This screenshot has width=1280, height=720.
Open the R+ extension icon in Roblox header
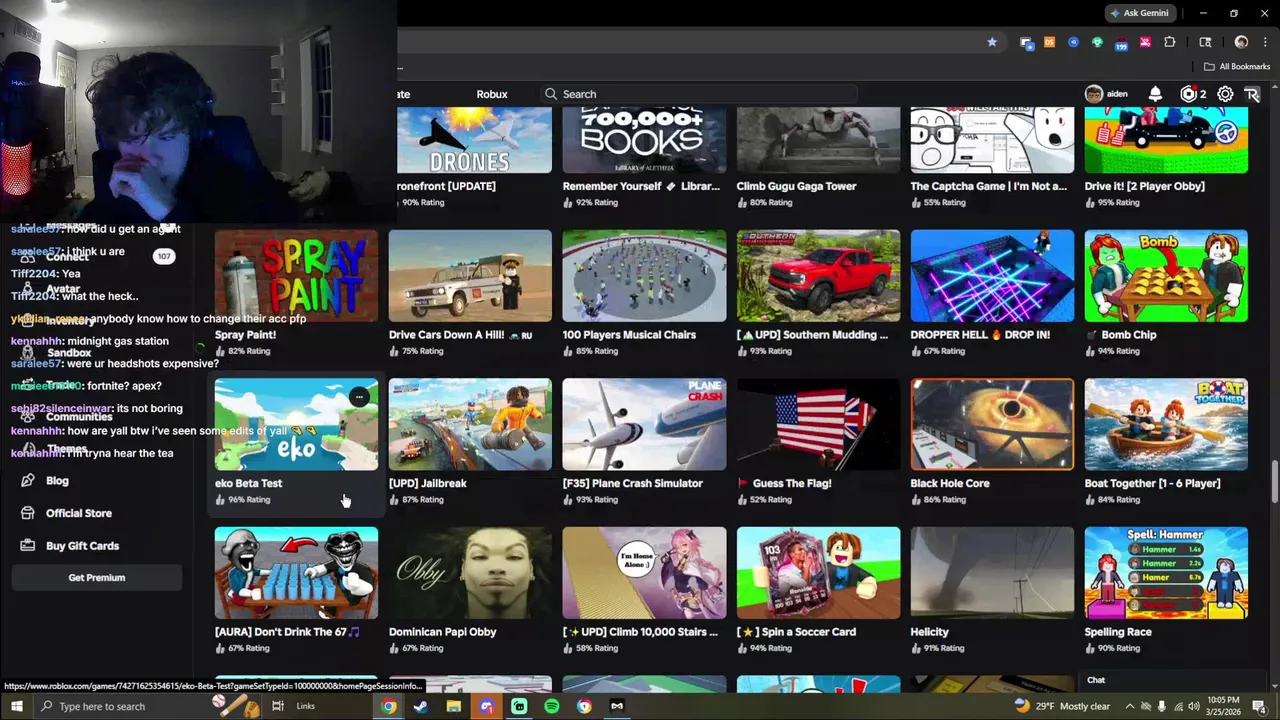click(x=1251, y=94)
